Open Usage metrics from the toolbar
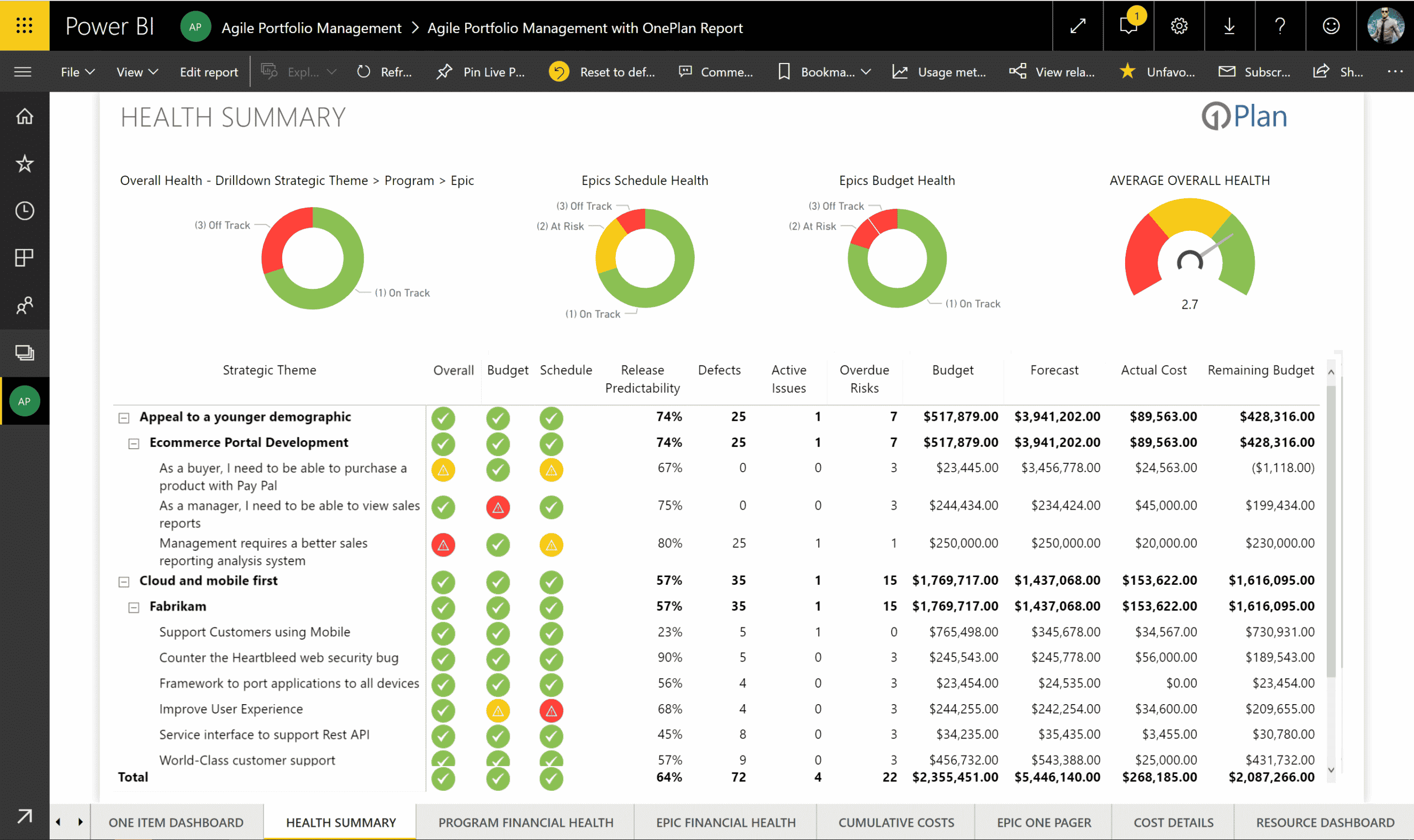The image size is (1414, 840). pos(940,72)
